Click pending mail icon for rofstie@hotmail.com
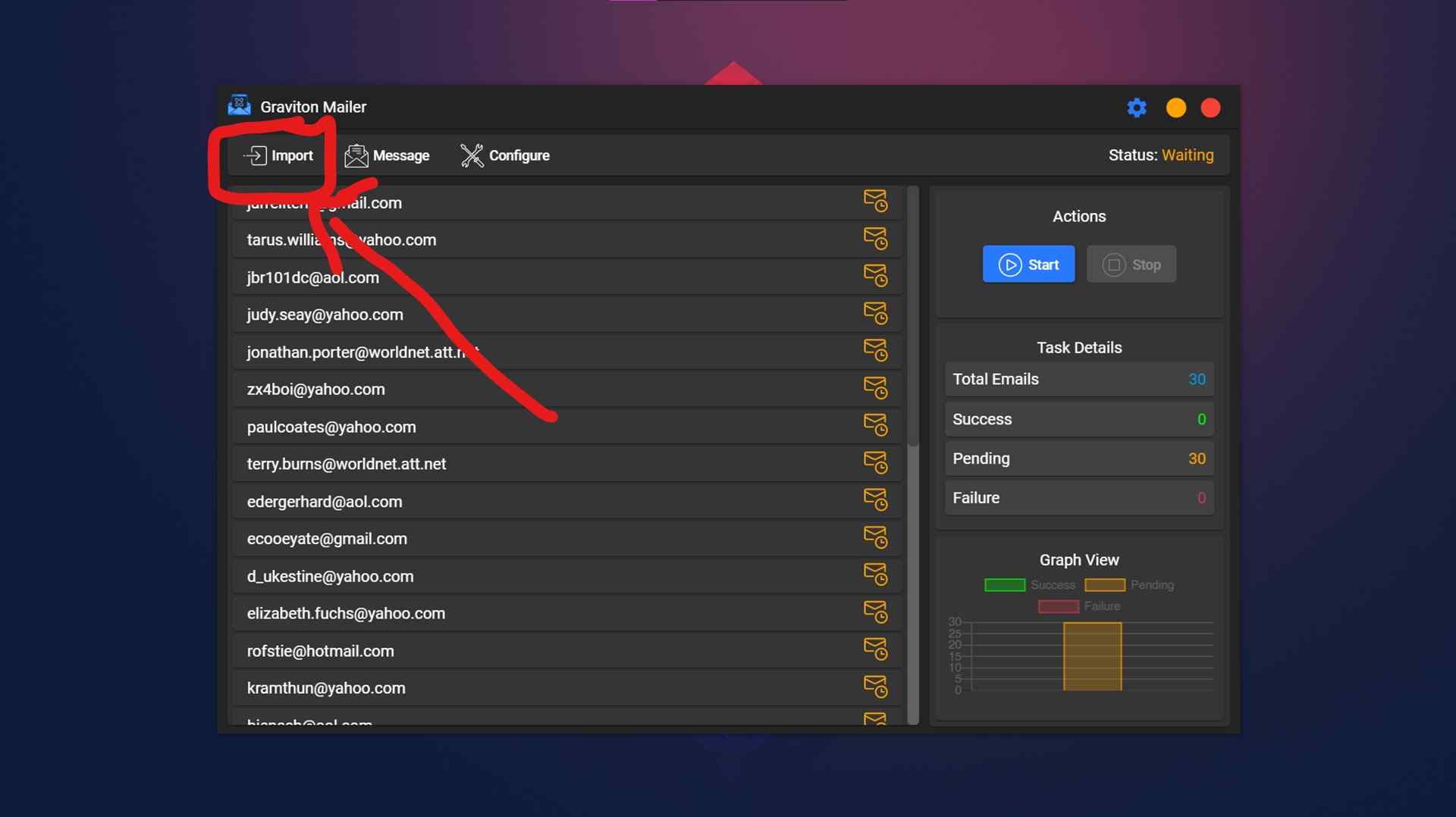This screenshot has height=817, width=1456. [875, 650]
